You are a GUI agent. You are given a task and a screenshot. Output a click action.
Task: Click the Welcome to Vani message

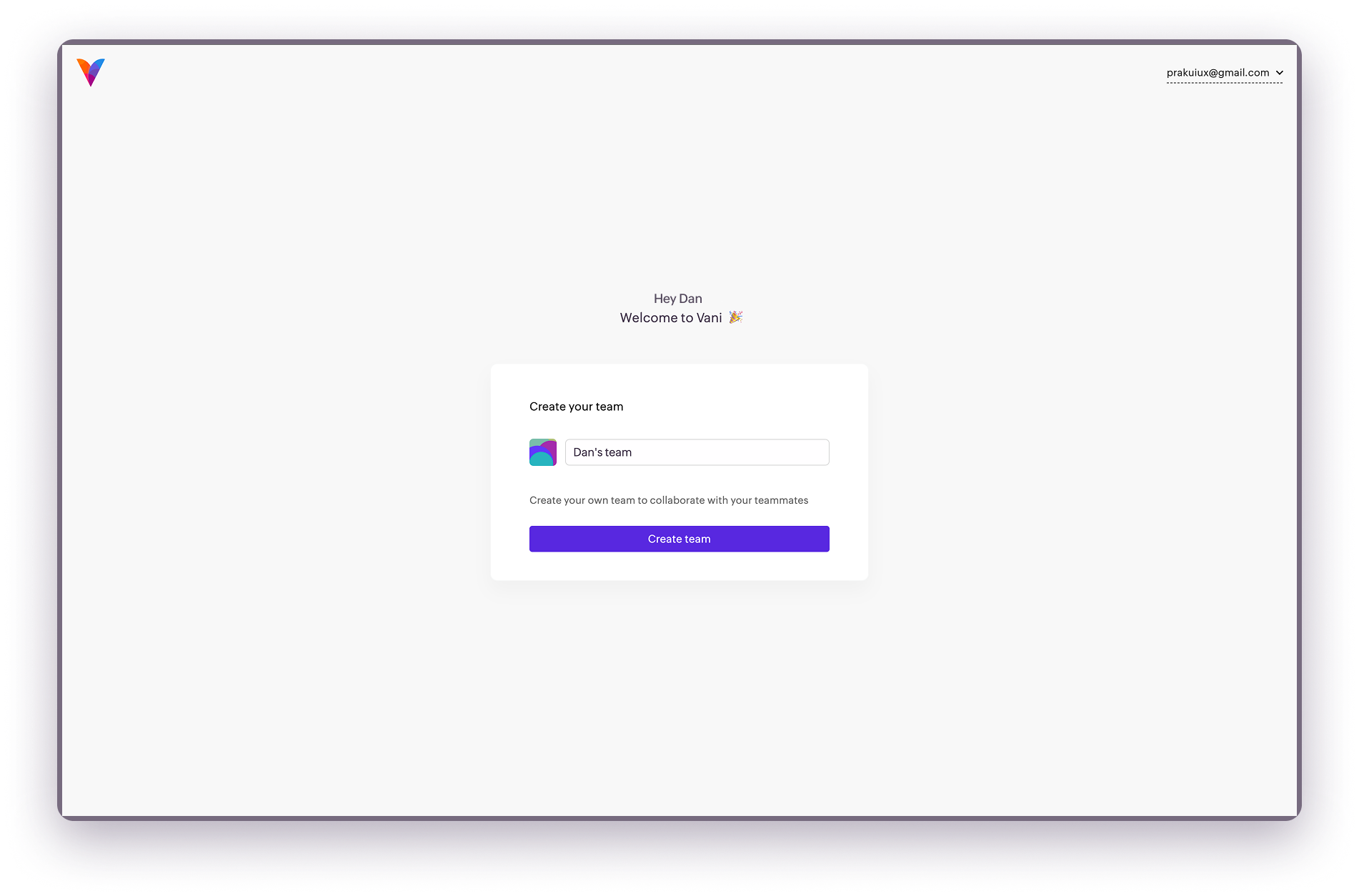[x=671, y=318]
